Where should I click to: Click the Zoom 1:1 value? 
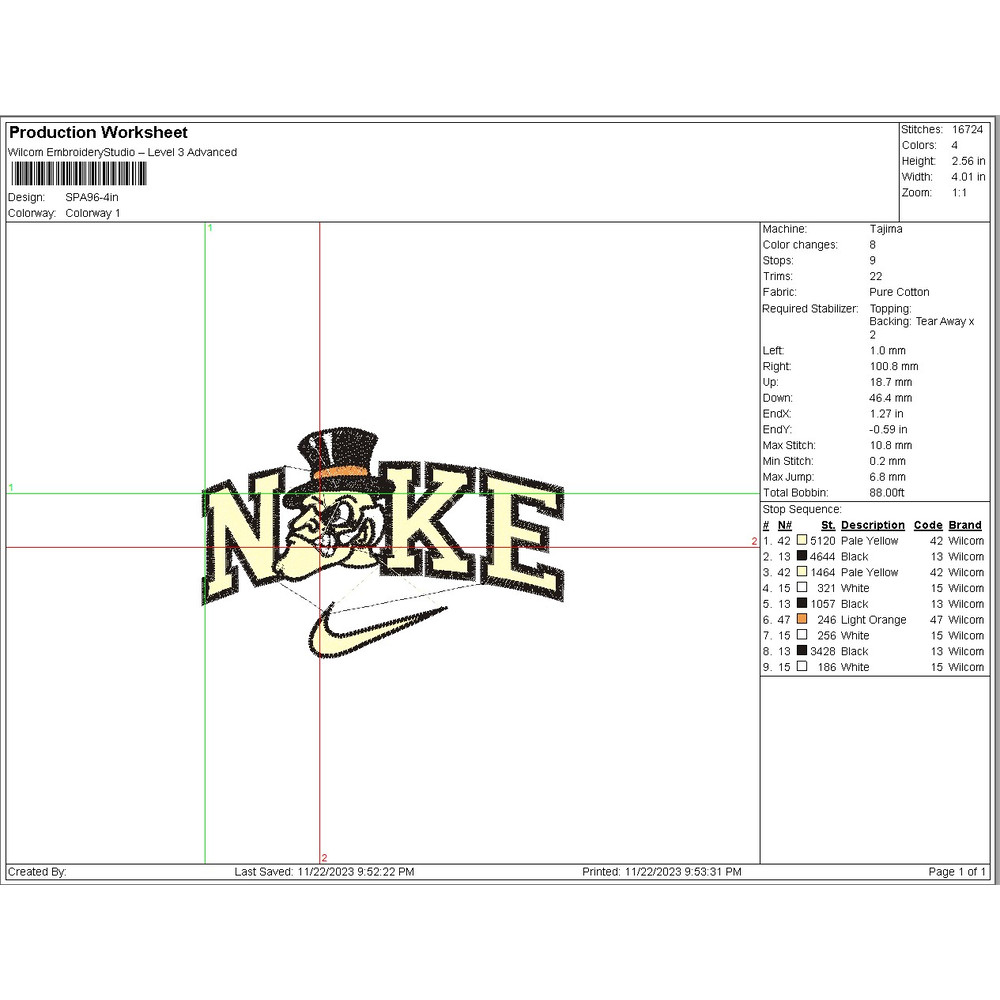tap(959, 193)
